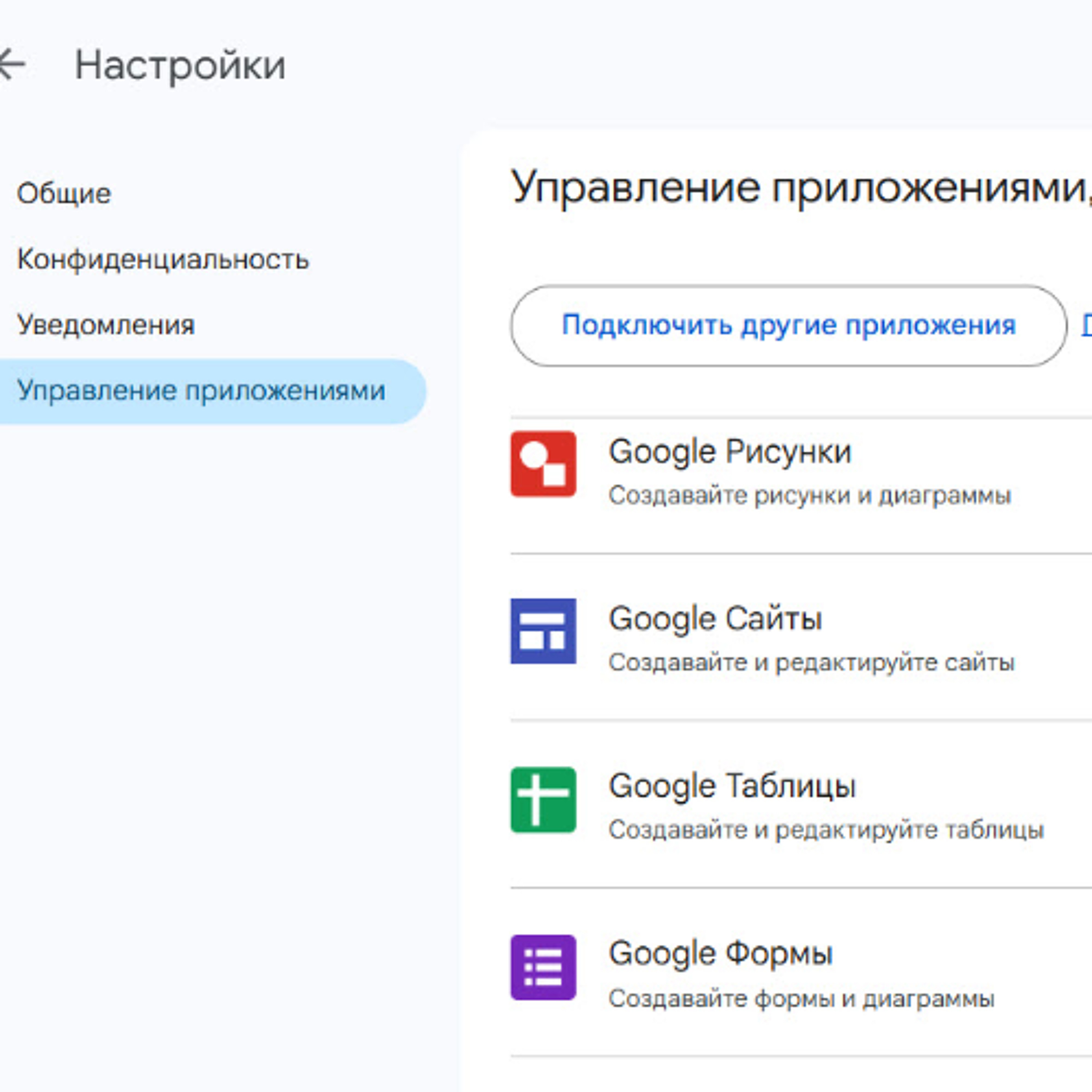The width and height of the screenshot is (1092, 1092).
Task: Open the Уведомления settings section
Action: 106,325
